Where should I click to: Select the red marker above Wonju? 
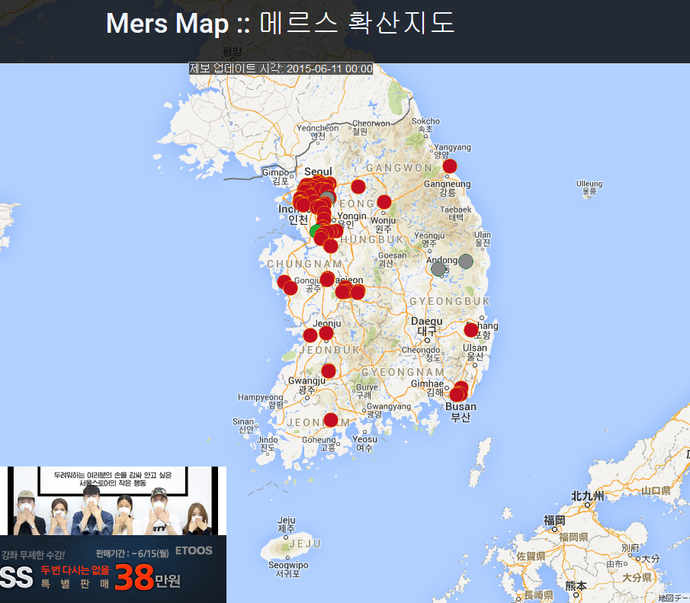pos(384,202)
